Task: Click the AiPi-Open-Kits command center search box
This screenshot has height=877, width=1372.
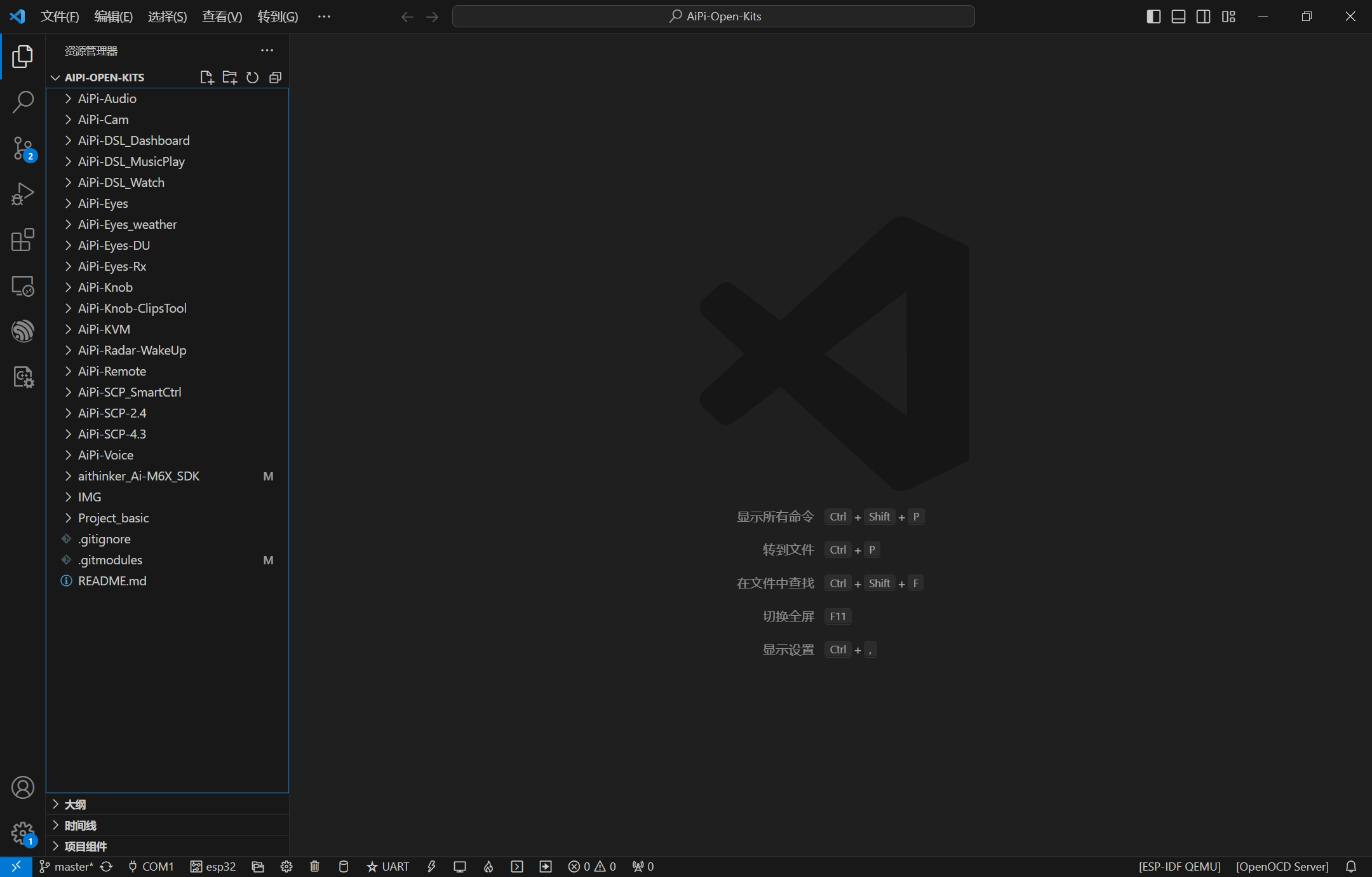Action: tap(713, 17)
